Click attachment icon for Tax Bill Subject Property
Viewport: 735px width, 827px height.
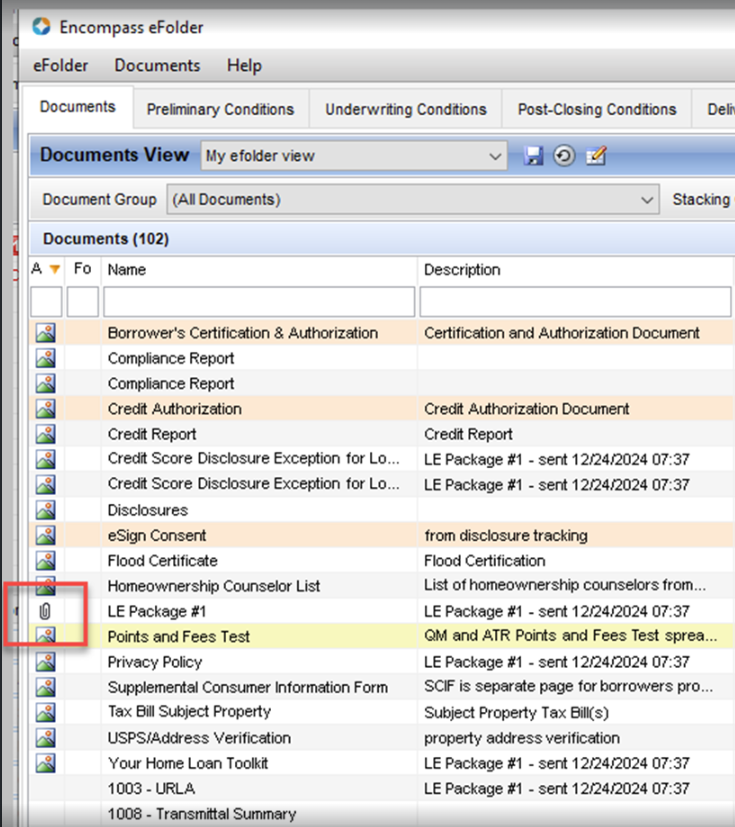pos(46,713)
